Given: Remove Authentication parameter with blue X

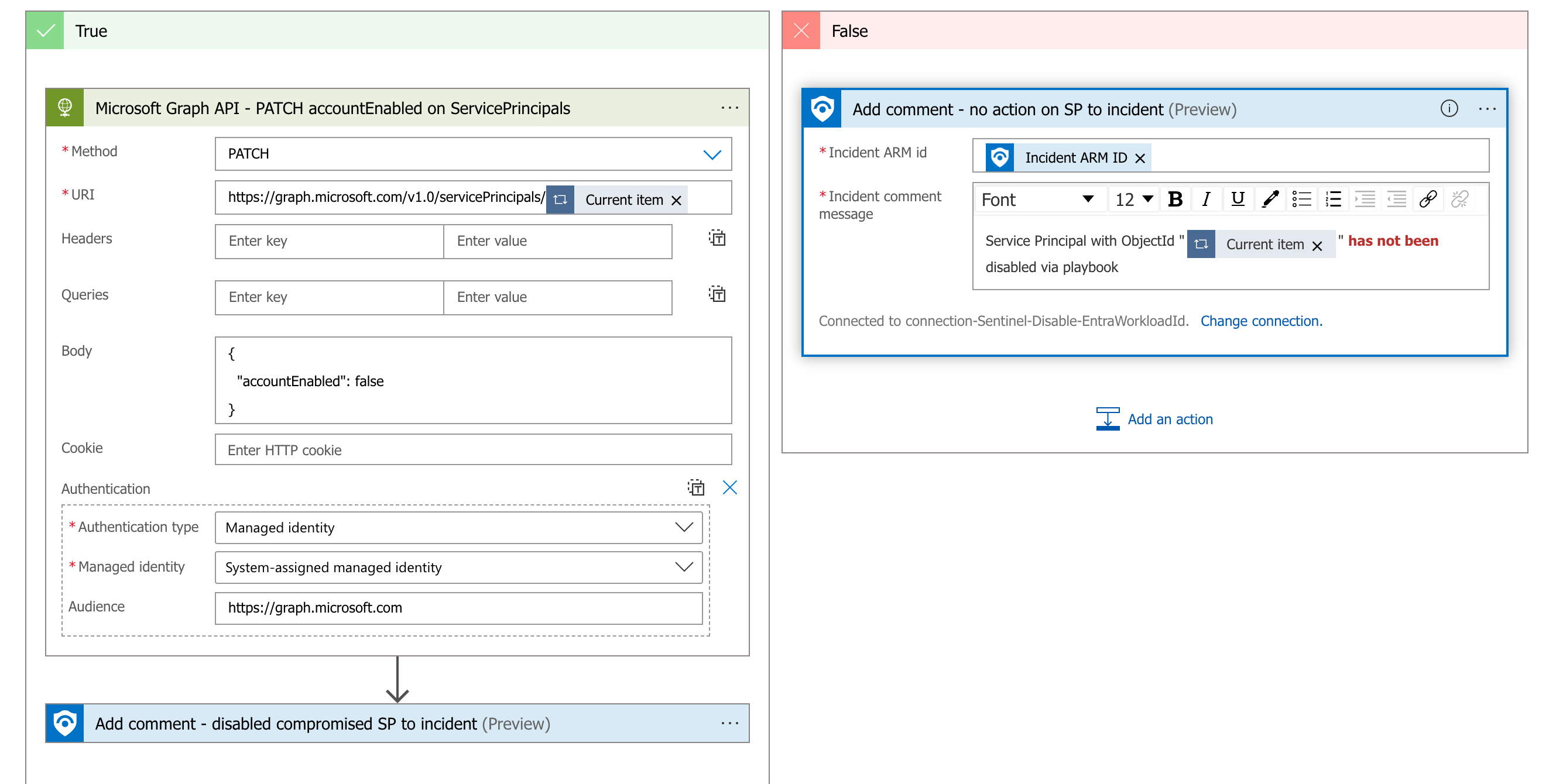Looking at the screenshot, I should pos(729,488).
